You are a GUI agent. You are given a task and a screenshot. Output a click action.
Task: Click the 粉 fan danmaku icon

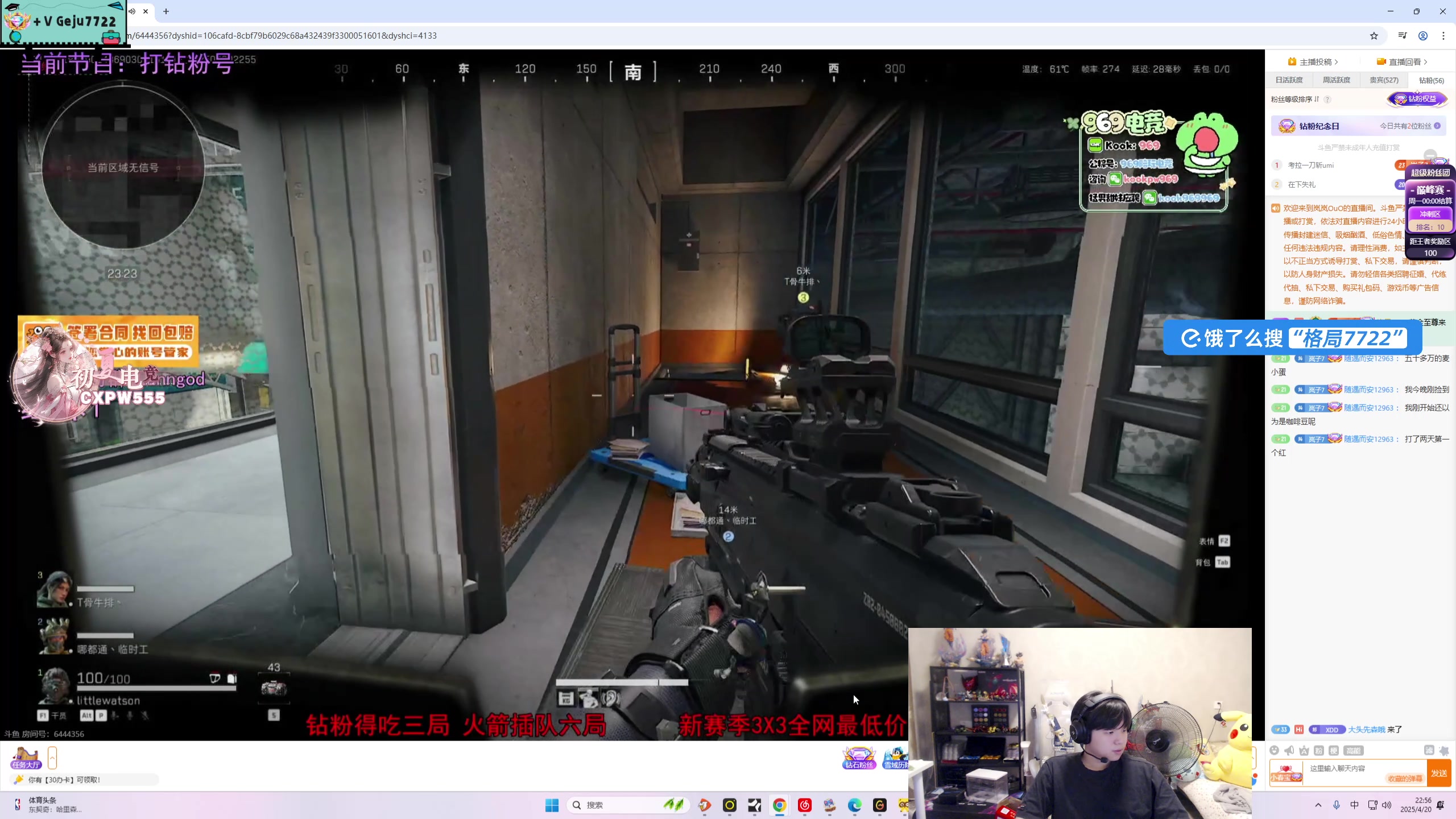[1319, 750]
